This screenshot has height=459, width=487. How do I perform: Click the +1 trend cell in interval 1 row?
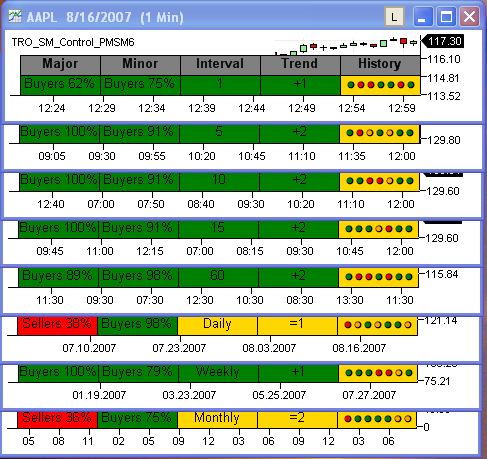pos(300,85)
